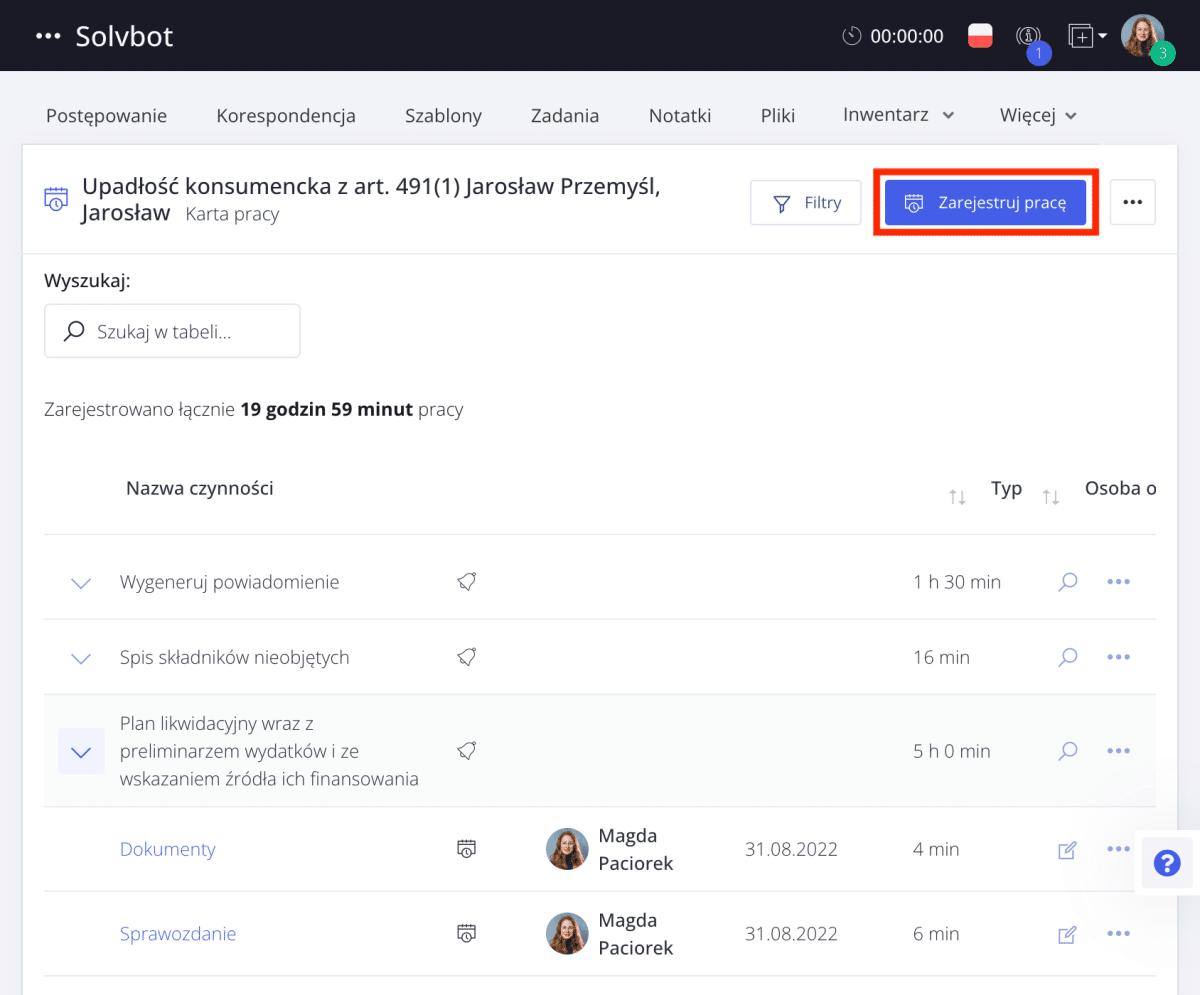
Task: Open the Dokumenty link
Action: coord(168,849)
